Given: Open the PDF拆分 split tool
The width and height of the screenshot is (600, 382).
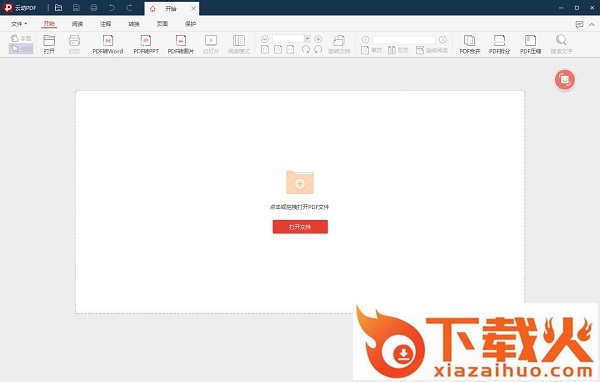Looking at the screenshot, I should pos(500,44).
